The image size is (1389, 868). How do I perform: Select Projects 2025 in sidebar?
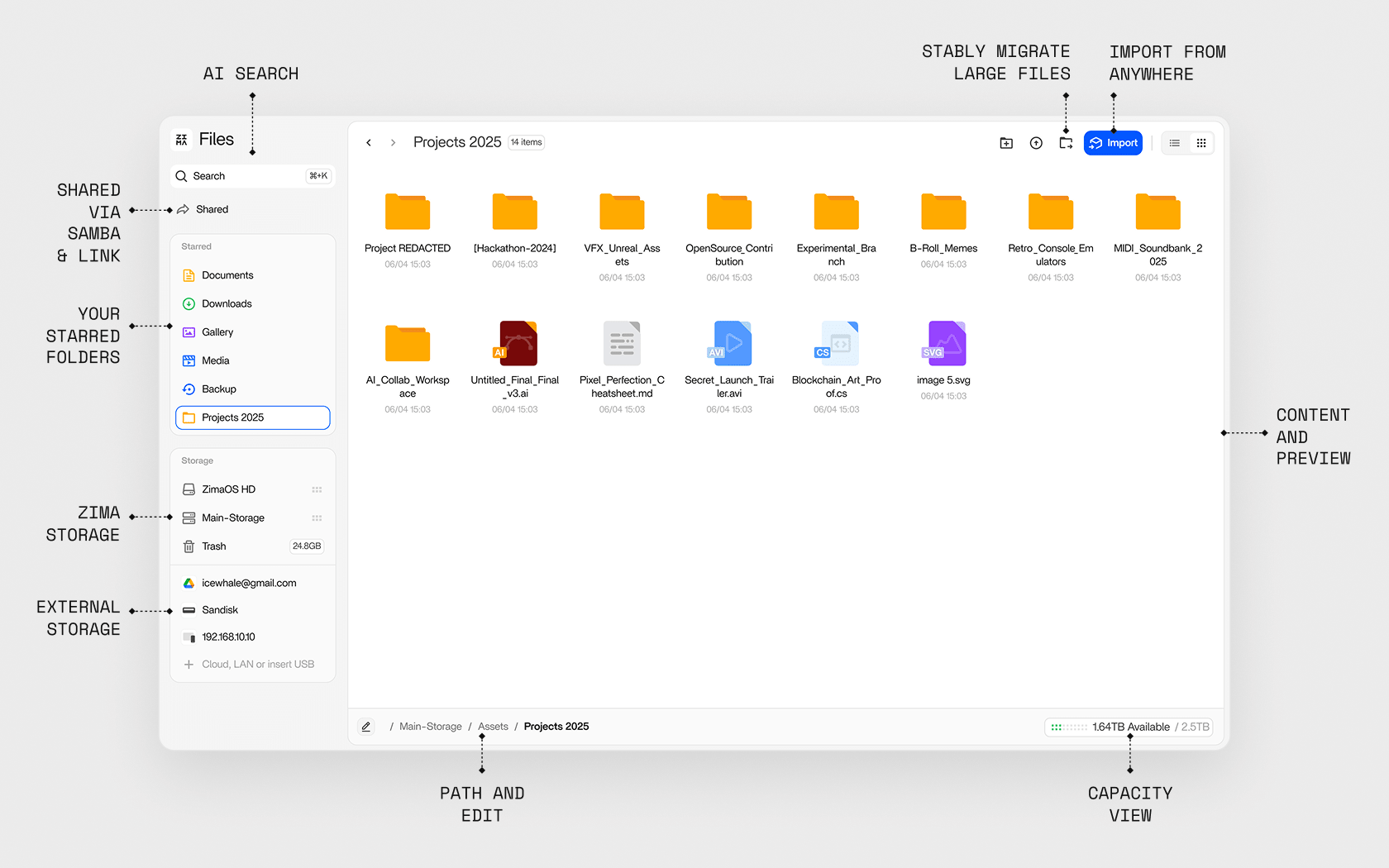[252, 417]
